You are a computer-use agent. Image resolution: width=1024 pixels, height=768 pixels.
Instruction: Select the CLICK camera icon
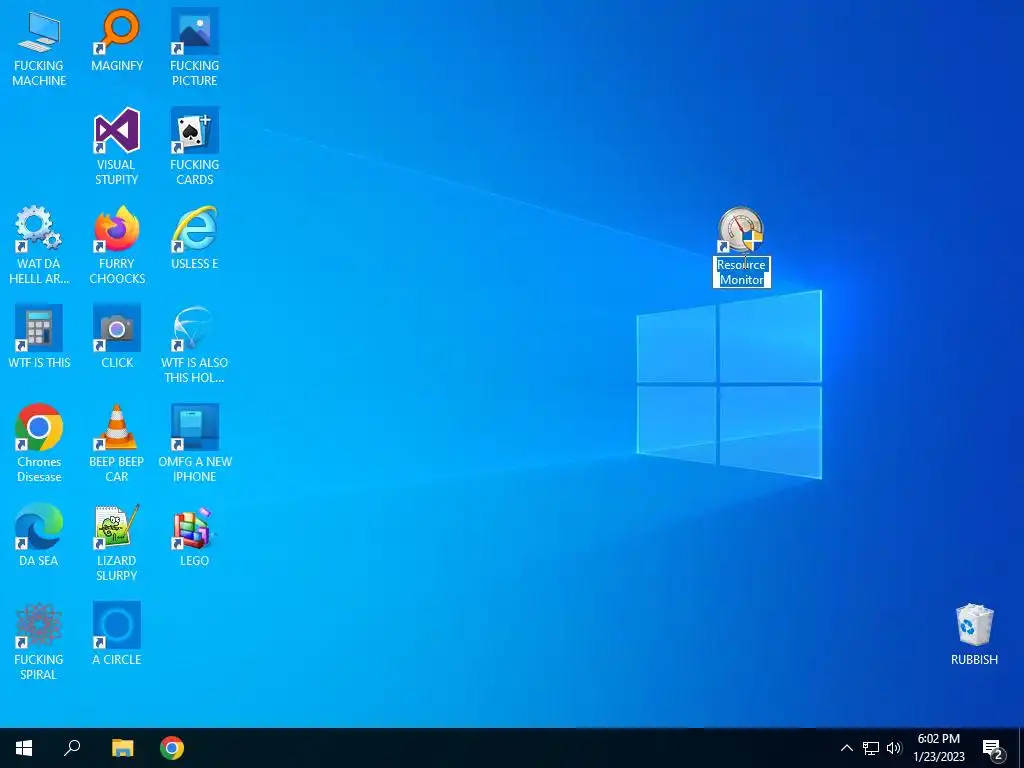pos(117,328)
